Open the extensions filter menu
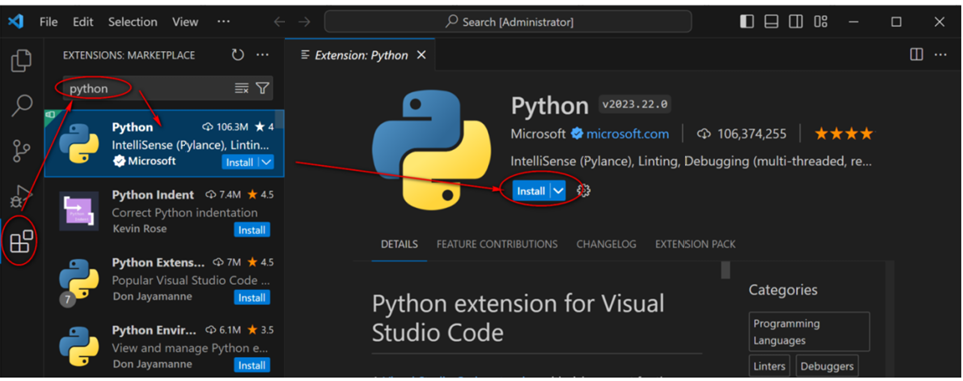The image size is (963, 381). (x=262, y=88)
